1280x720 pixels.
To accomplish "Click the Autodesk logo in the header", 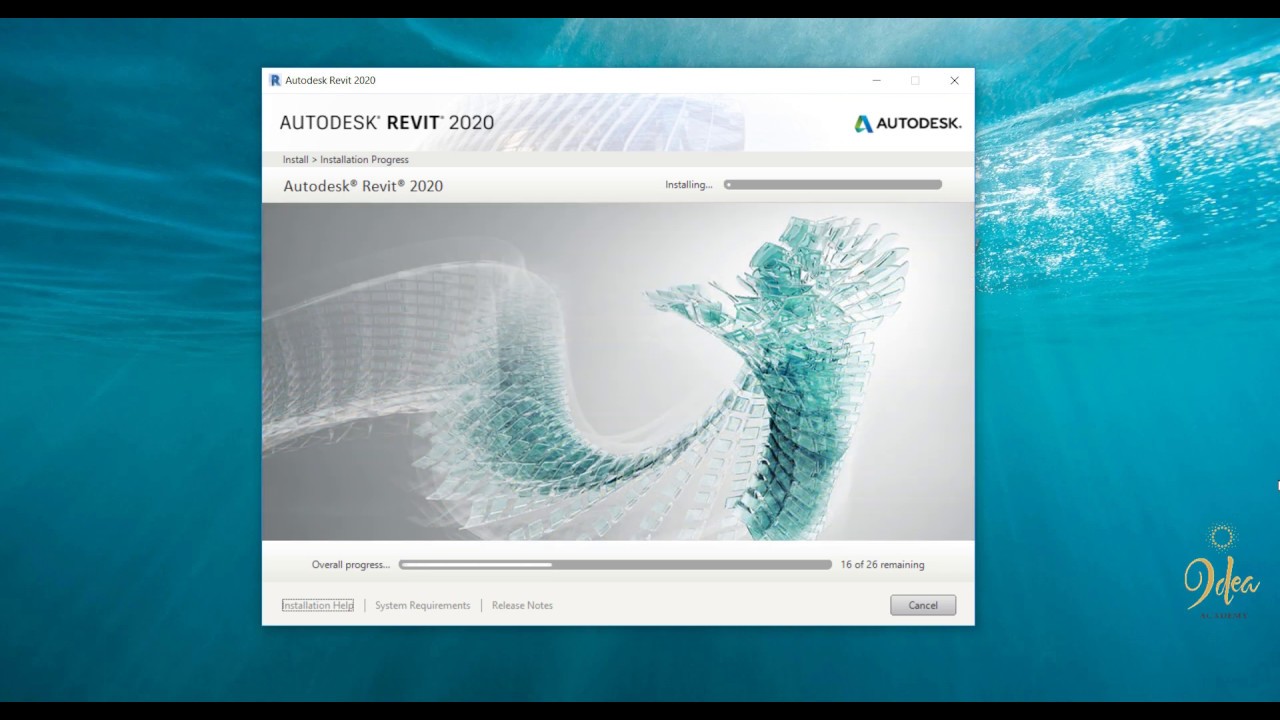I will (x=907, y=123).
